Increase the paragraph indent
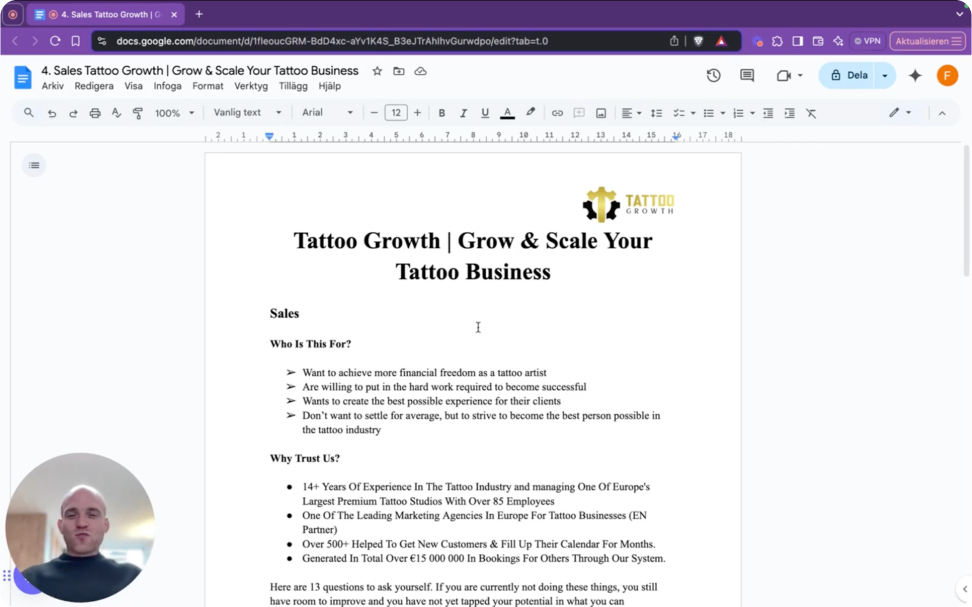972x607 pixels. tap(789, 113)
